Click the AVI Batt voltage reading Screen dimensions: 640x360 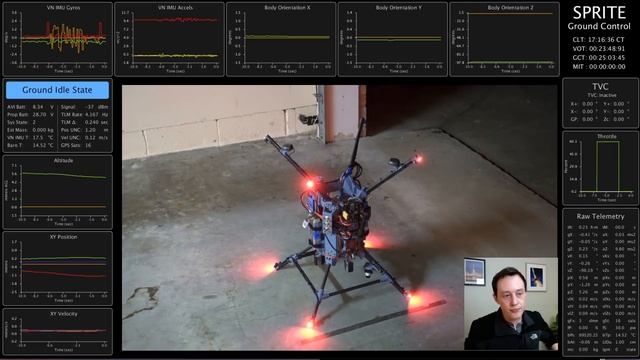point(31,107)
